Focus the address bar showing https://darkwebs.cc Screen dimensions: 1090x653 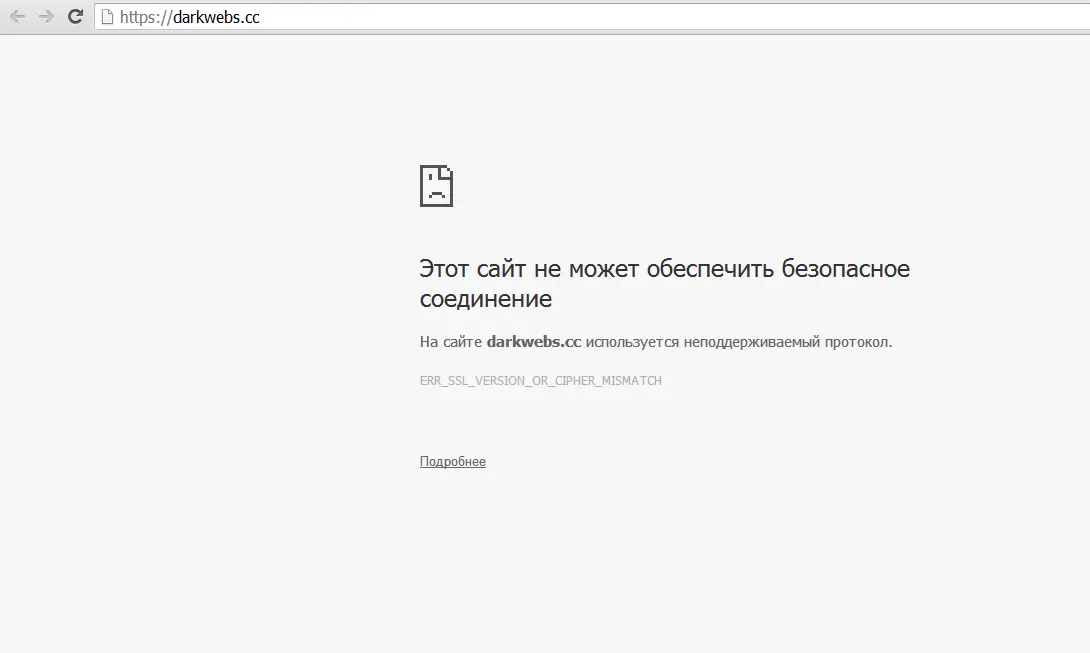tap(592, 17)
